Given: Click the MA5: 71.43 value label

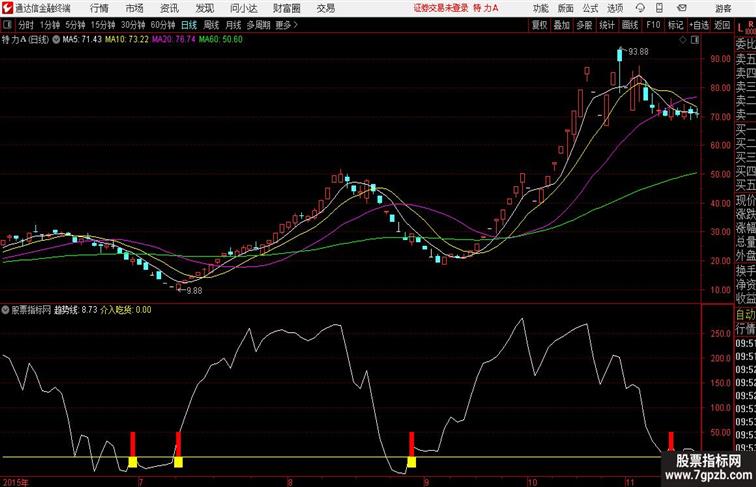Looking at the screenshot, I should click(82, 40).
